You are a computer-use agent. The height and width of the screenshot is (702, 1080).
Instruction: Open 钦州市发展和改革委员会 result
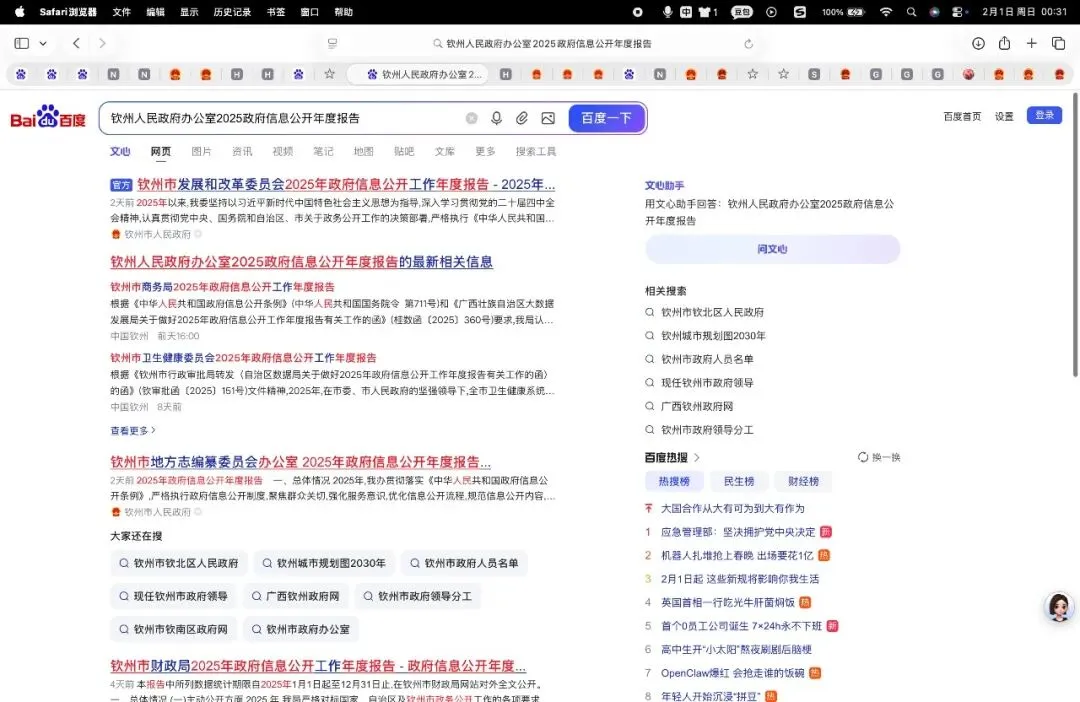click(x=346, y=185)
